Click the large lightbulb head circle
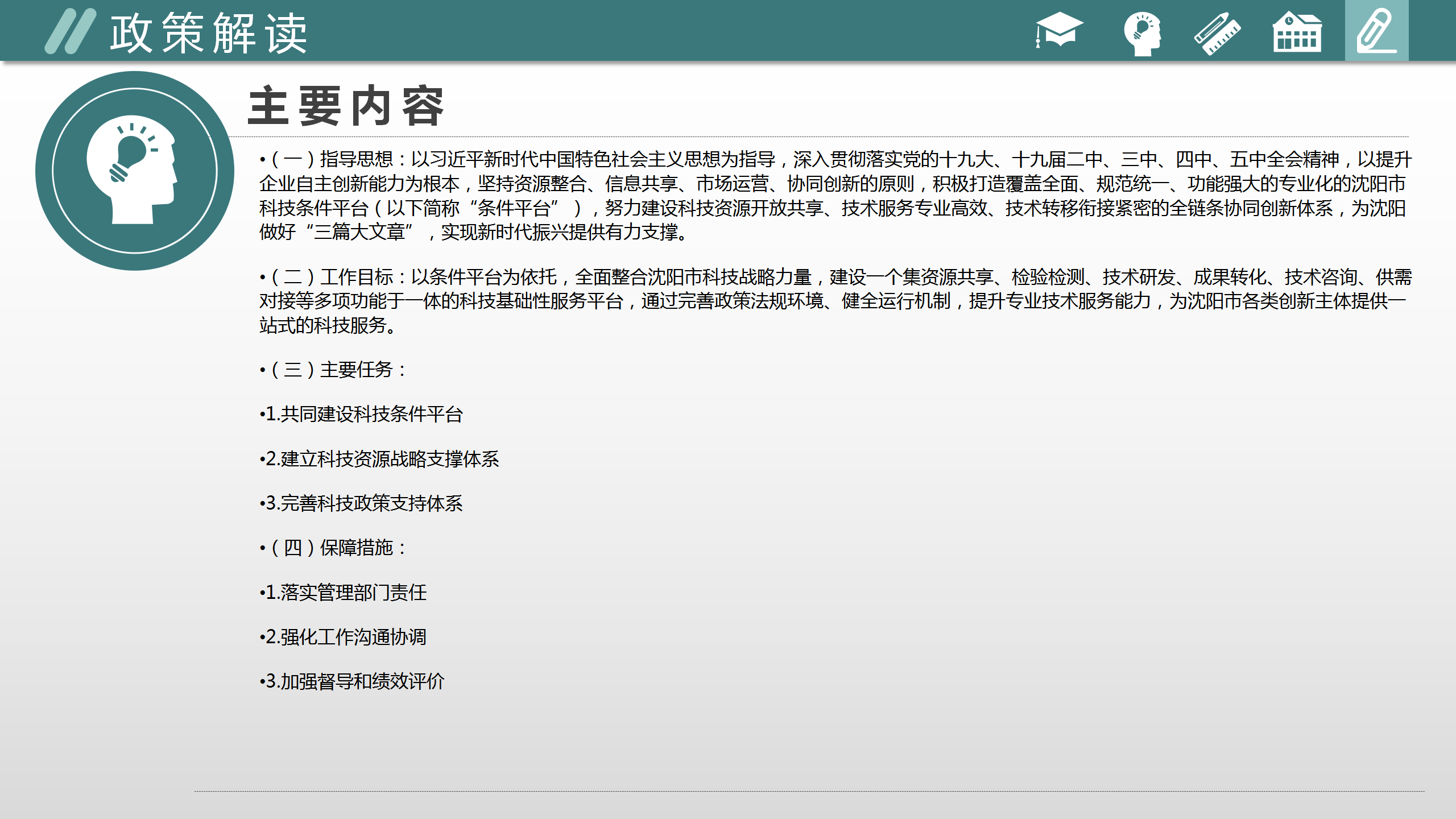This screenshot has width=1456, height=819. (135, 171)
